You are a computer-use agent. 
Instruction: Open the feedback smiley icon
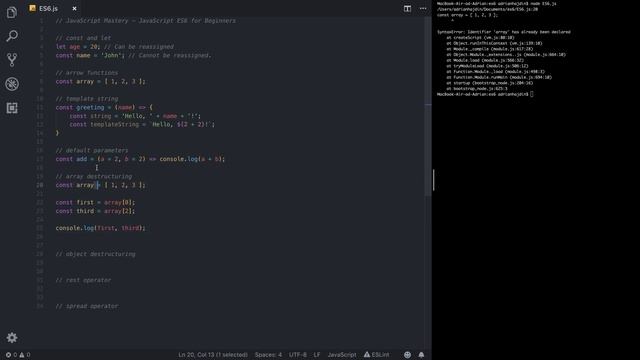click(x=407, y=355)
